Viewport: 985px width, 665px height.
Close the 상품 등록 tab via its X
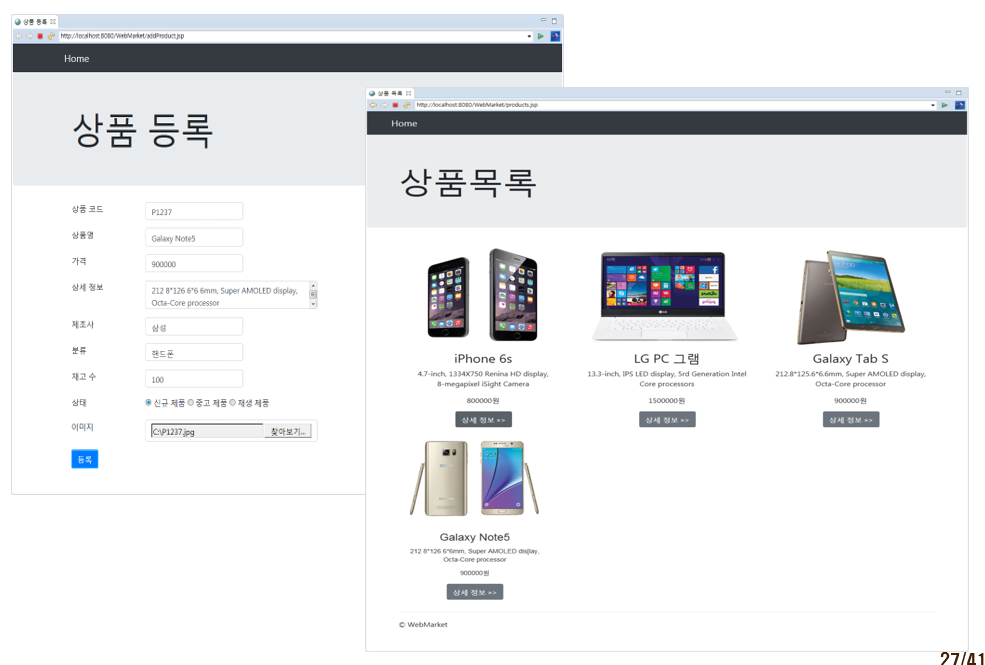(x=53, y=22)
